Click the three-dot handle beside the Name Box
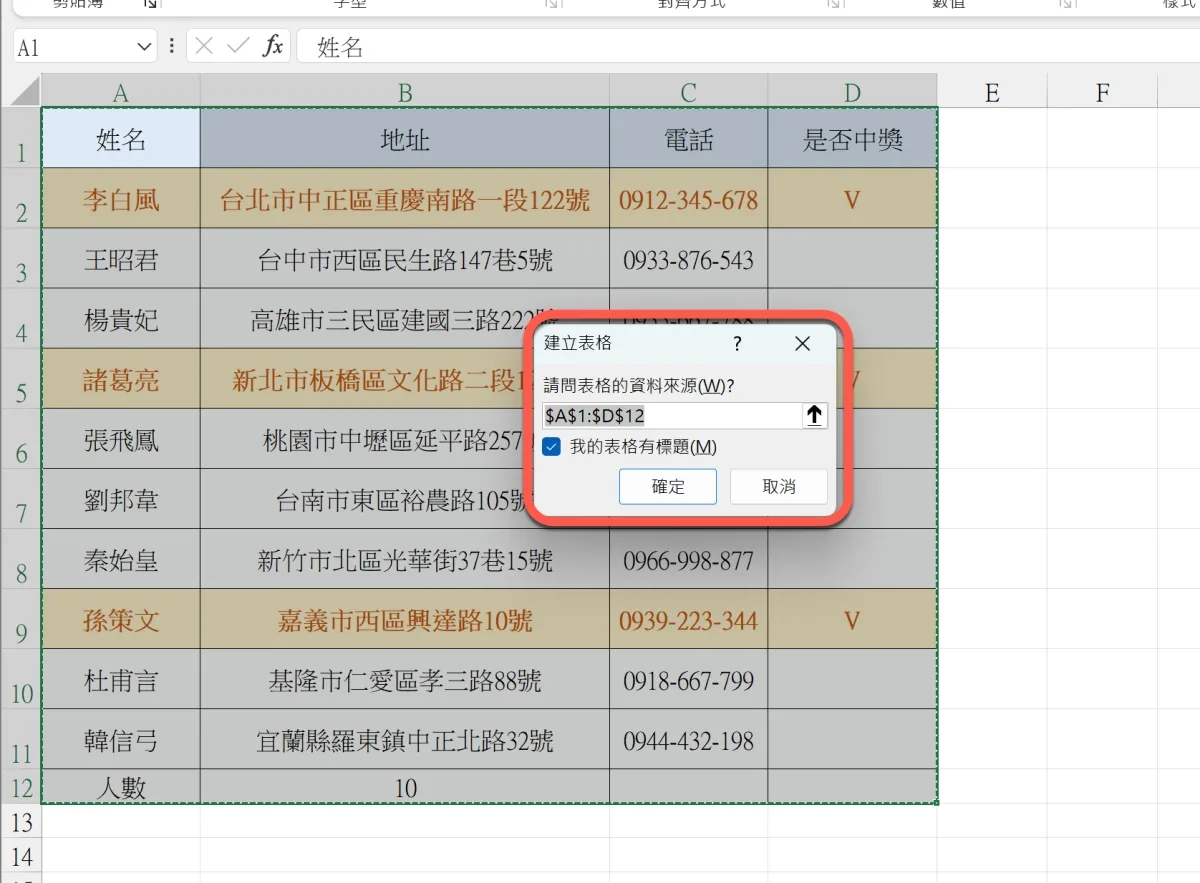Screen dimensions: 1200x883 click(x=172, y=46)
